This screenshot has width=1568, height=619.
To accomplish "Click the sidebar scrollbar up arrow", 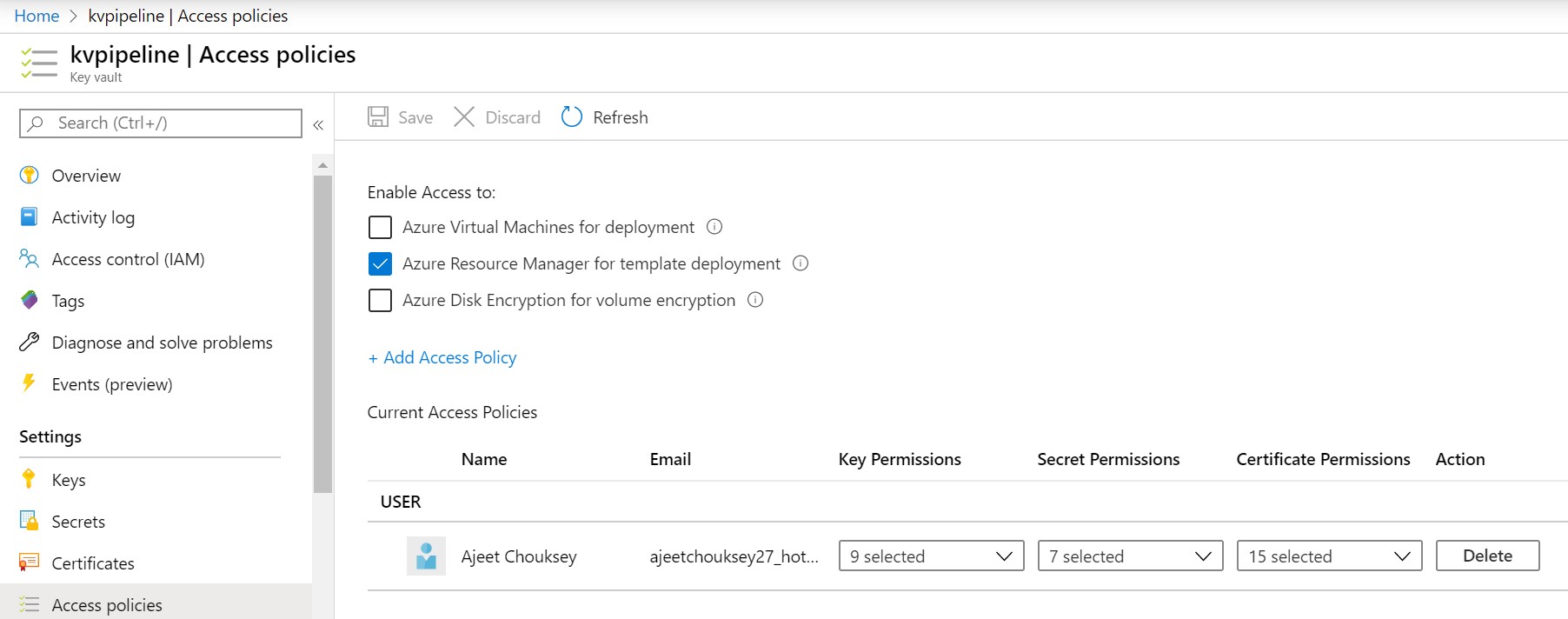I will [x=322, y=164].
